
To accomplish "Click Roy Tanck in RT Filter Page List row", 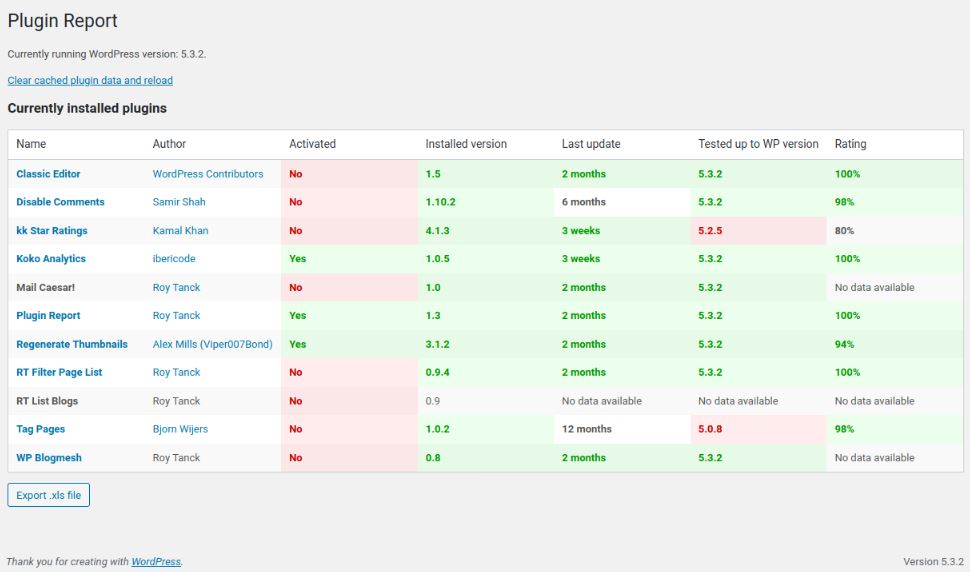I will [x=176, y=372].
